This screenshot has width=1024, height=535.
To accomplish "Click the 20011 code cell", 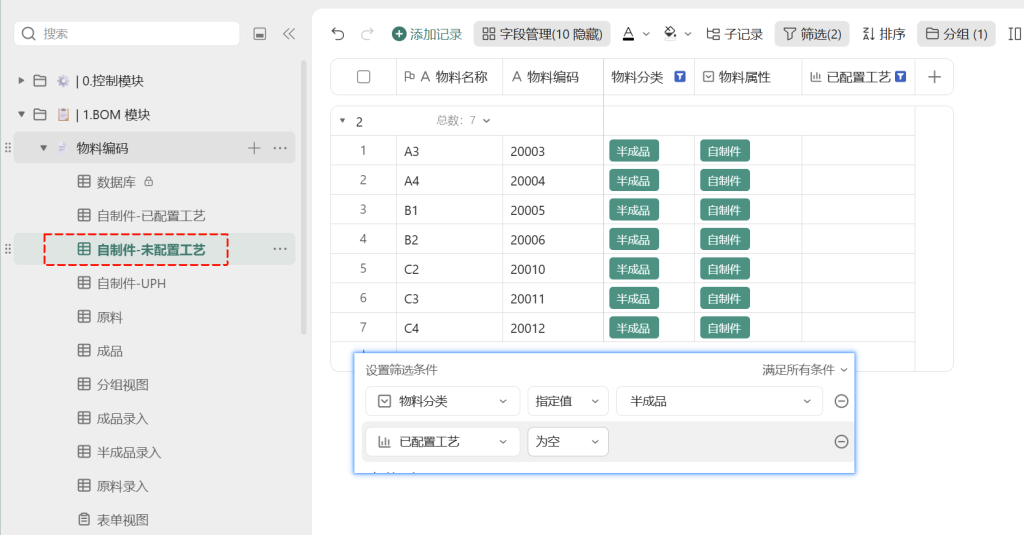I will 553,299.
